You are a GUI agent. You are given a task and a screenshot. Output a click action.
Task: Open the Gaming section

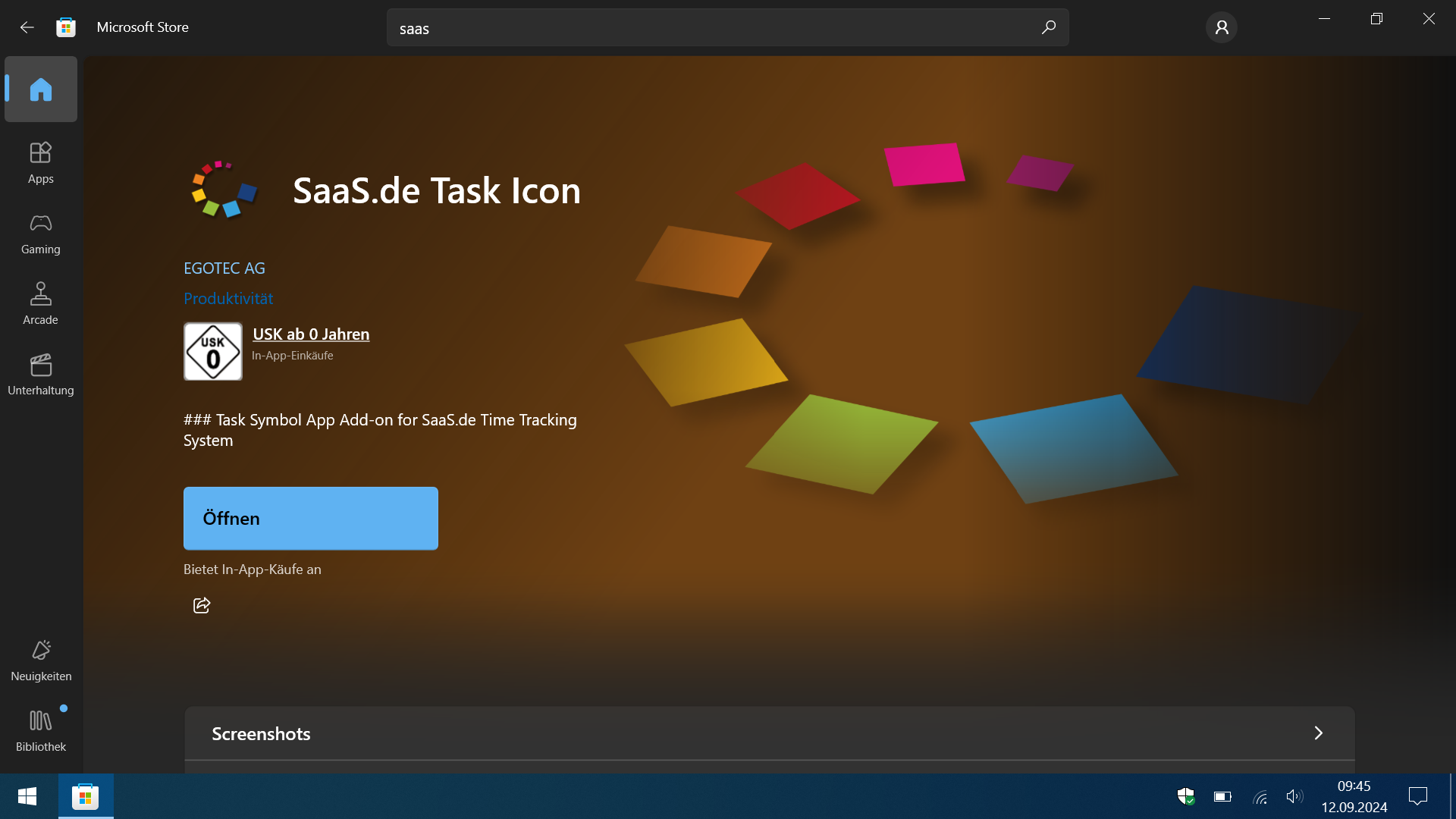point(41,234)
